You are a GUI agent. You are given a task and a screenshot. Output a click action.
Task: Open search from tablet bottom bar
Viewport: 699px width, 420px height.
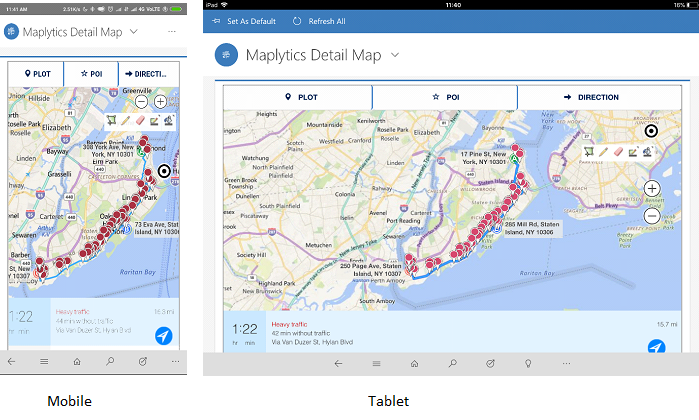point(452,363)
